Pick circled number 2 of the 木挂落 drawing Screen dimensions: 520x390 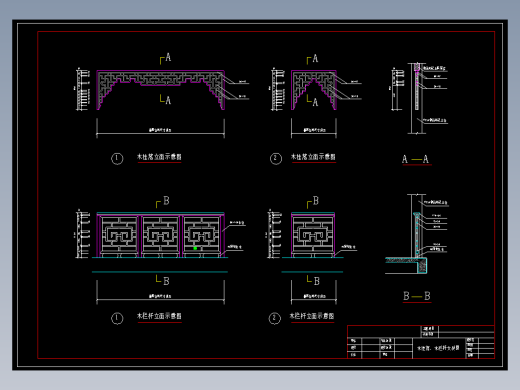click(x=276, y=159)
